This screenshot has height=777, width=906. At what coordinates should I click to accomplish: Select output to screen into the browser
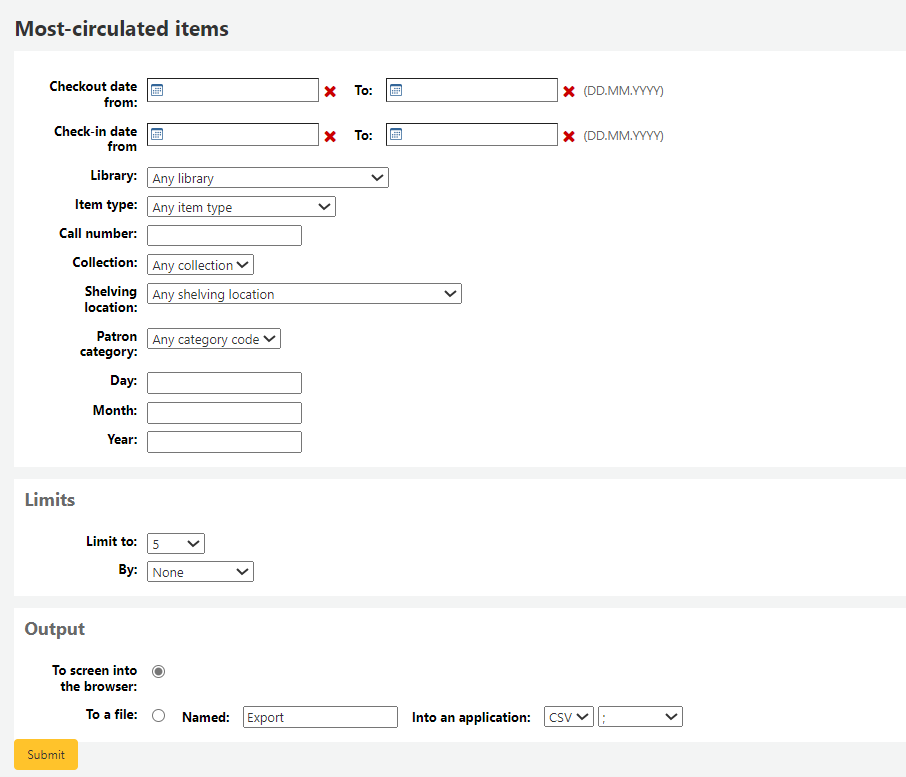[158, 671]
